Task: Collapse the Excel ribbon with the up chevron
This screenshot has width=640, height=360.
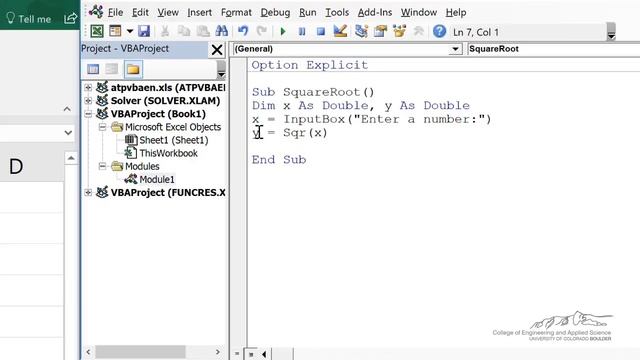Action: (x=67, y=109)
